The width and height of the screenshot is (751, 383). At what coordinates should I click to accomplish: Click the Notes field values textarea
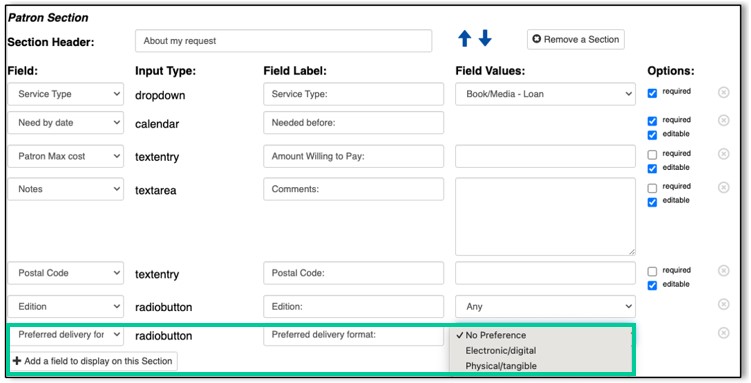pyautogui.click(x=545, y=216)
